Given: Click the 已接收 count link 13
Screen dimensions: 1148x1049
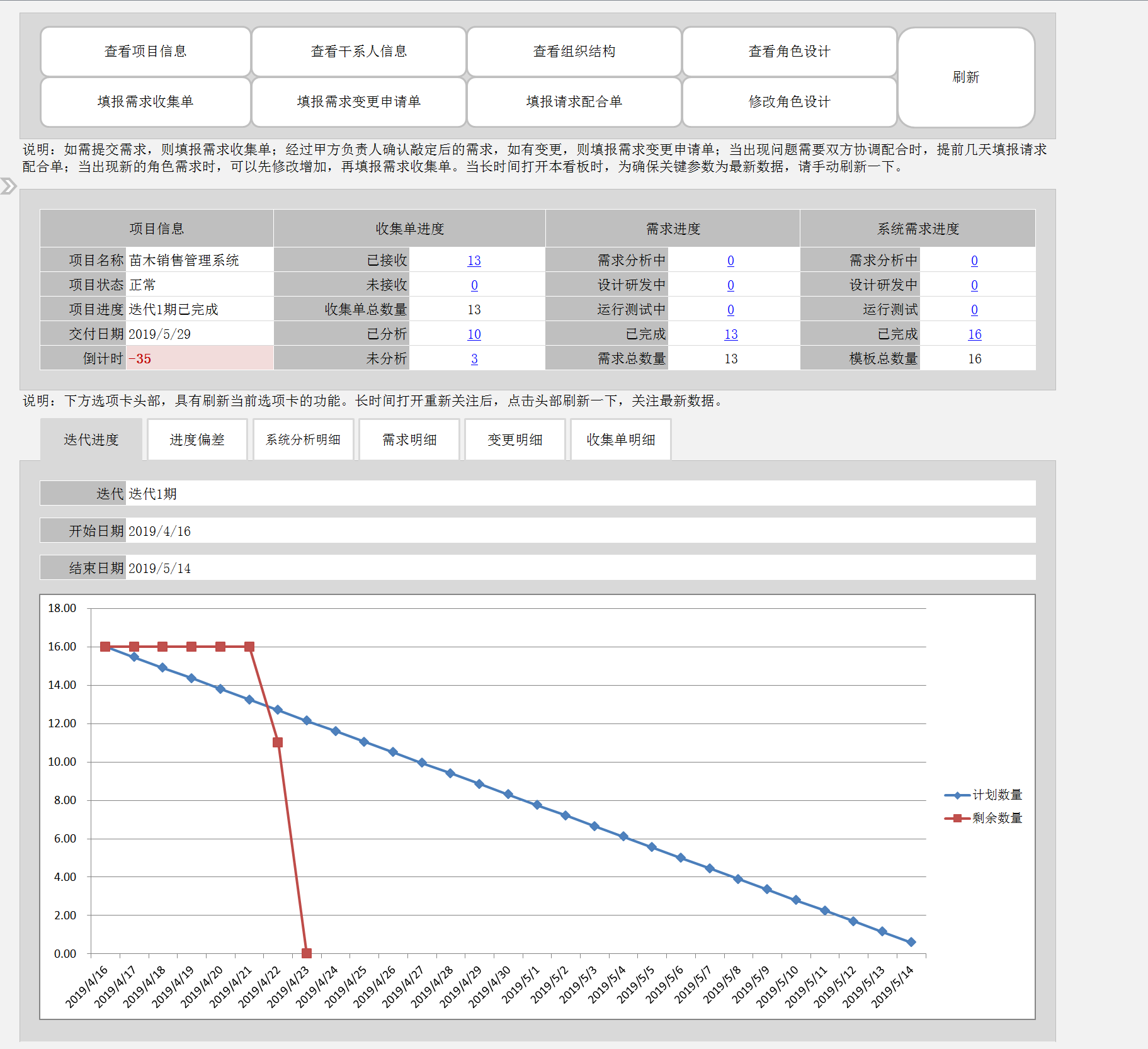Looking at the screenshot, I should [474, 261].
